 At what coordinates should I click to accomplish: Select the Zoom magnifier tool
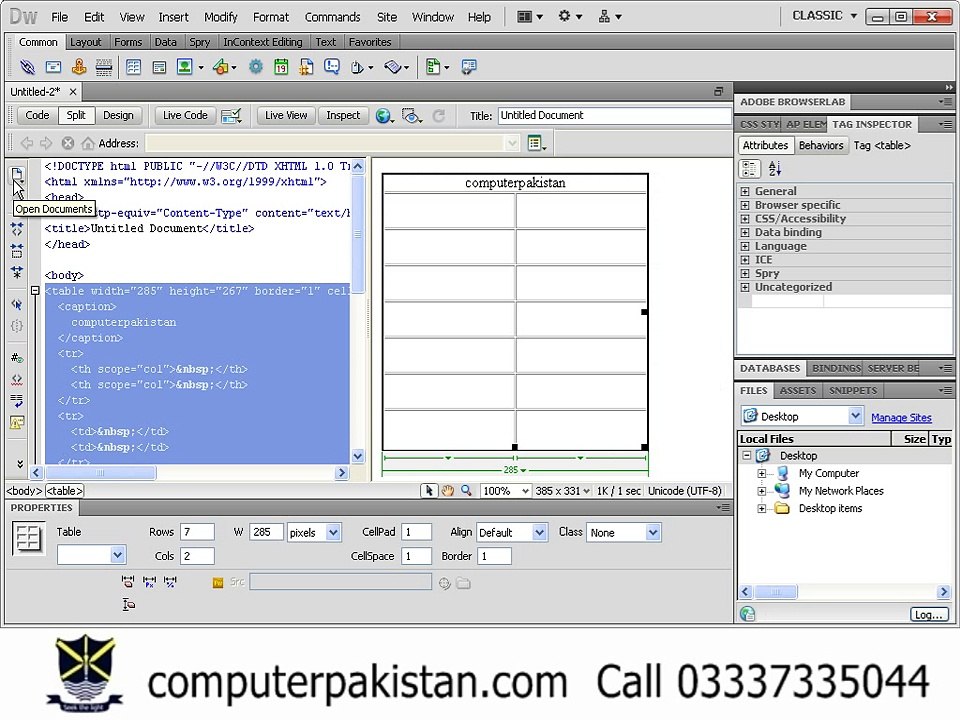click(467, 490)
